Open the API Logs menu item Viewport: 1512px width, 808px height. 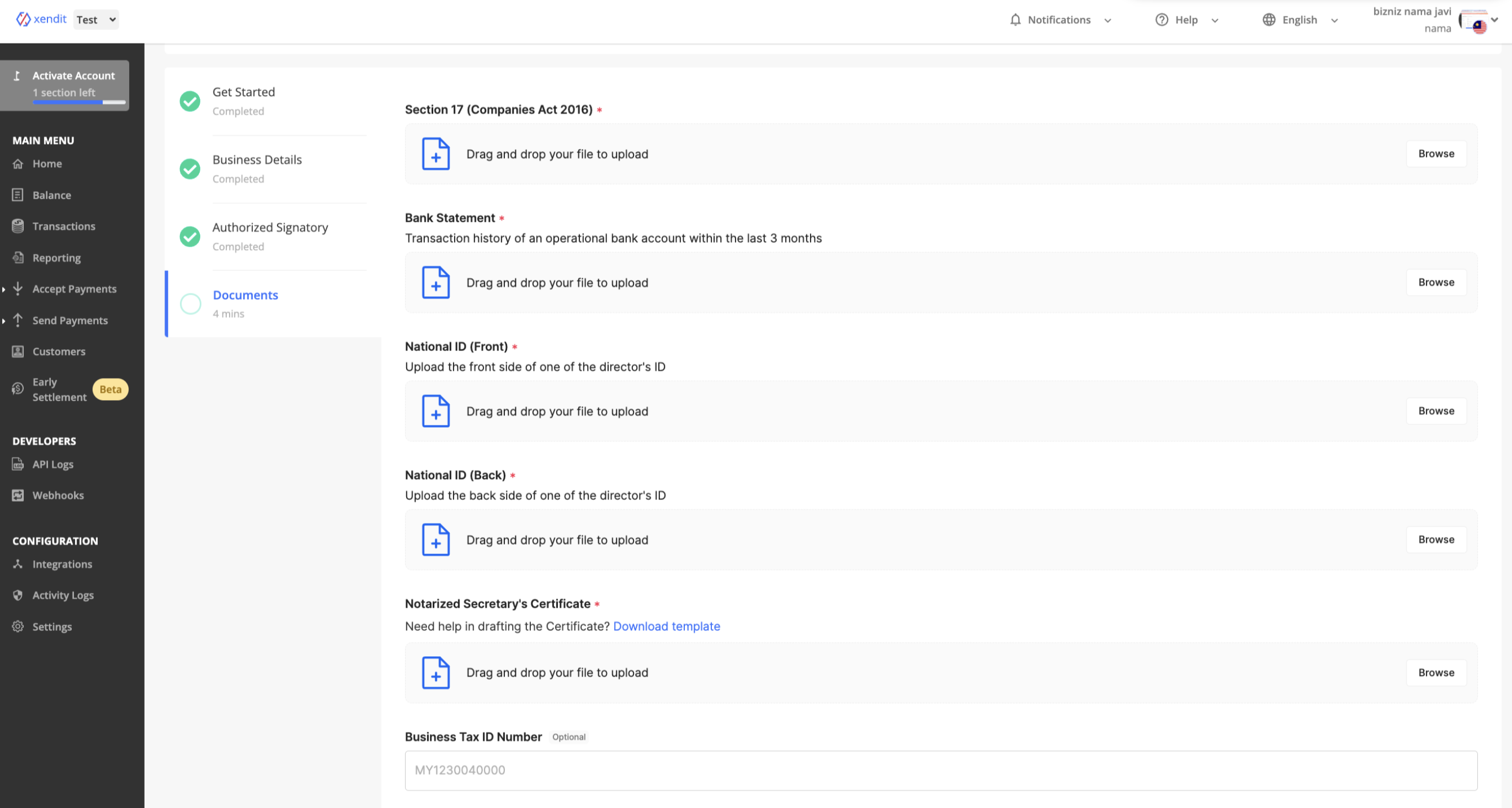click(53, 465)
